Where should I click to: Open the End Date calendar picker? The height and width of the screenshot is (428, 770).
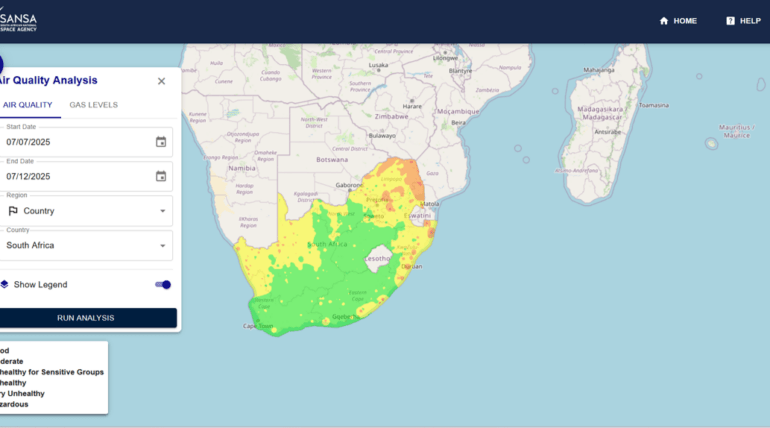[x=161, y=176]
